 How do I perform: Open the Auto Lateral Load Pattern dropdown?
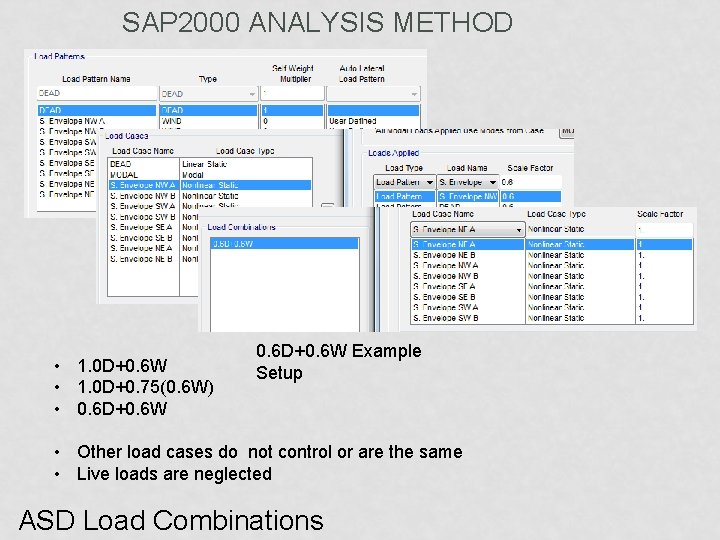pyautogui.click(x=373, y=94)
